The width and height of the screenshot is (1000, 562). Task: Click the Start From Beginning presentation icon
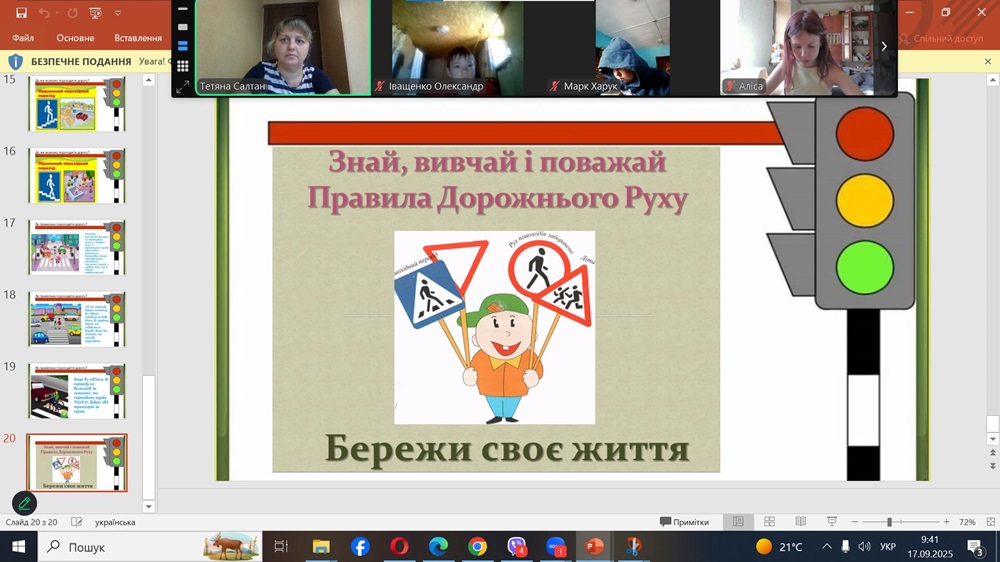pos(95,13)
